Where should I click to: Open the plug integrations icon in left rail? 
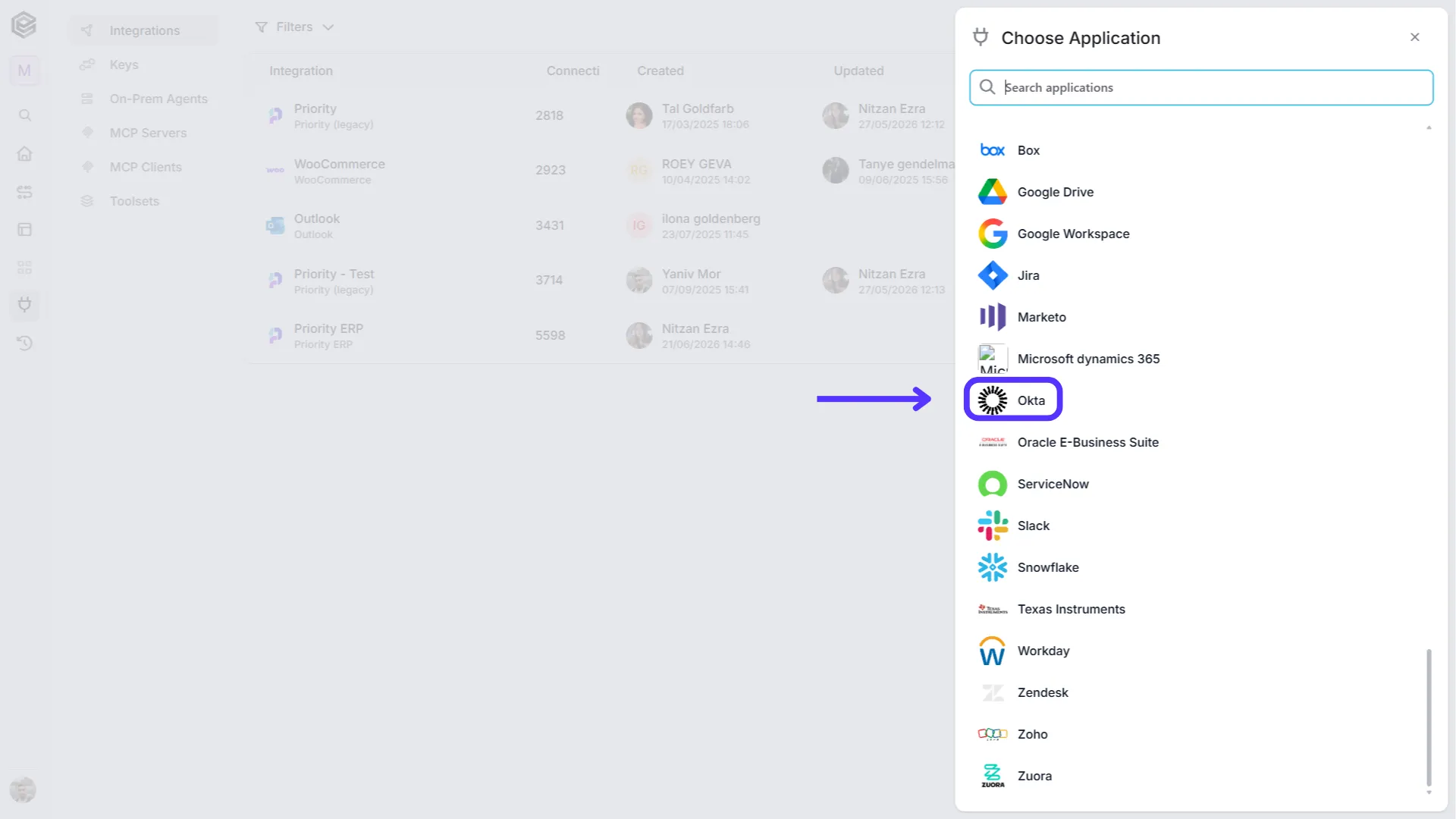[x=25, y=305]
